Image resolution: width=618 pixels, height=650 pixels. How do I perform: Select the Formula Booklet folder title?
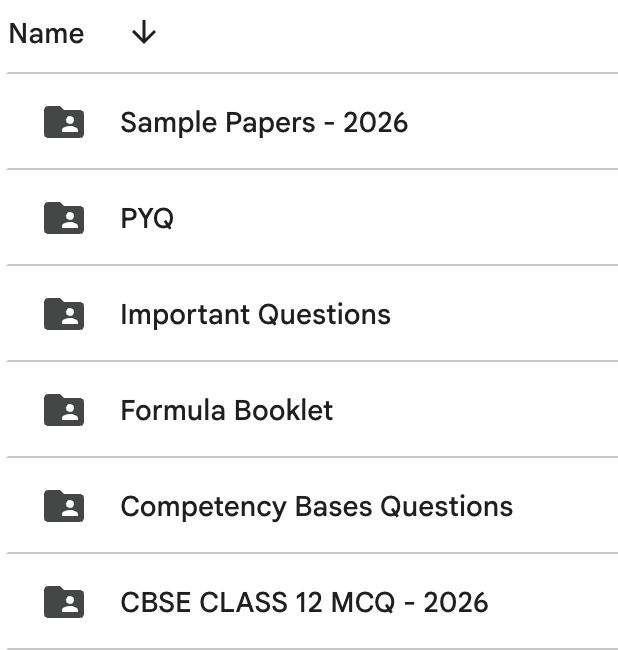[226, 410]
